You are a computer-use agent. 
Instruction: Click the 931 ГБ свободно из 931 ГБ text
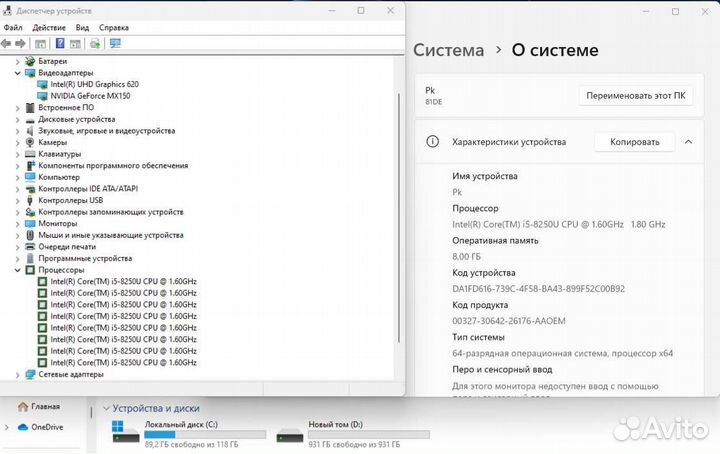point(354,444)
